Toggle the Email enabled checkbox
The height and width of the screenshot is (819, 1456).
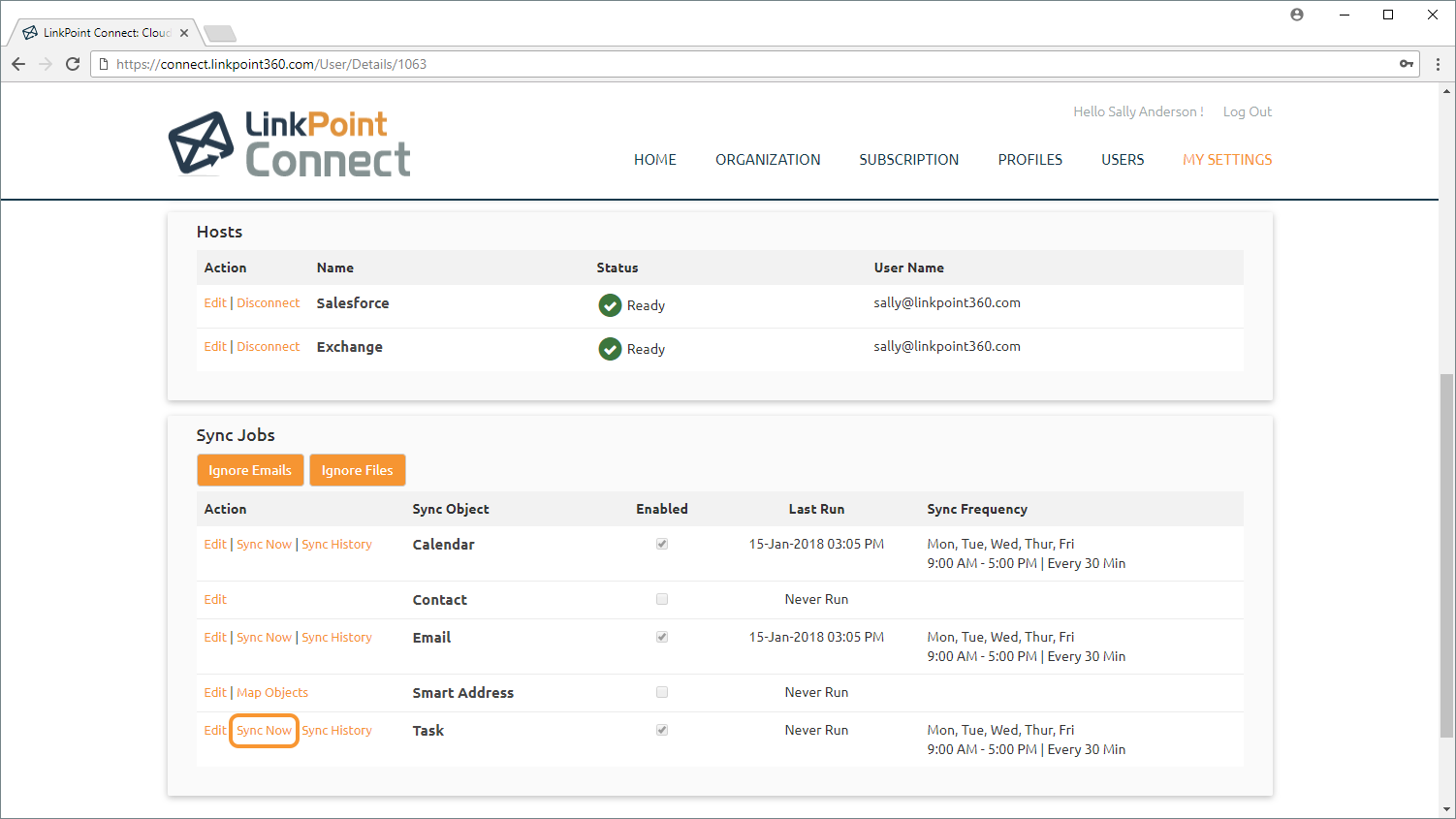662,637
